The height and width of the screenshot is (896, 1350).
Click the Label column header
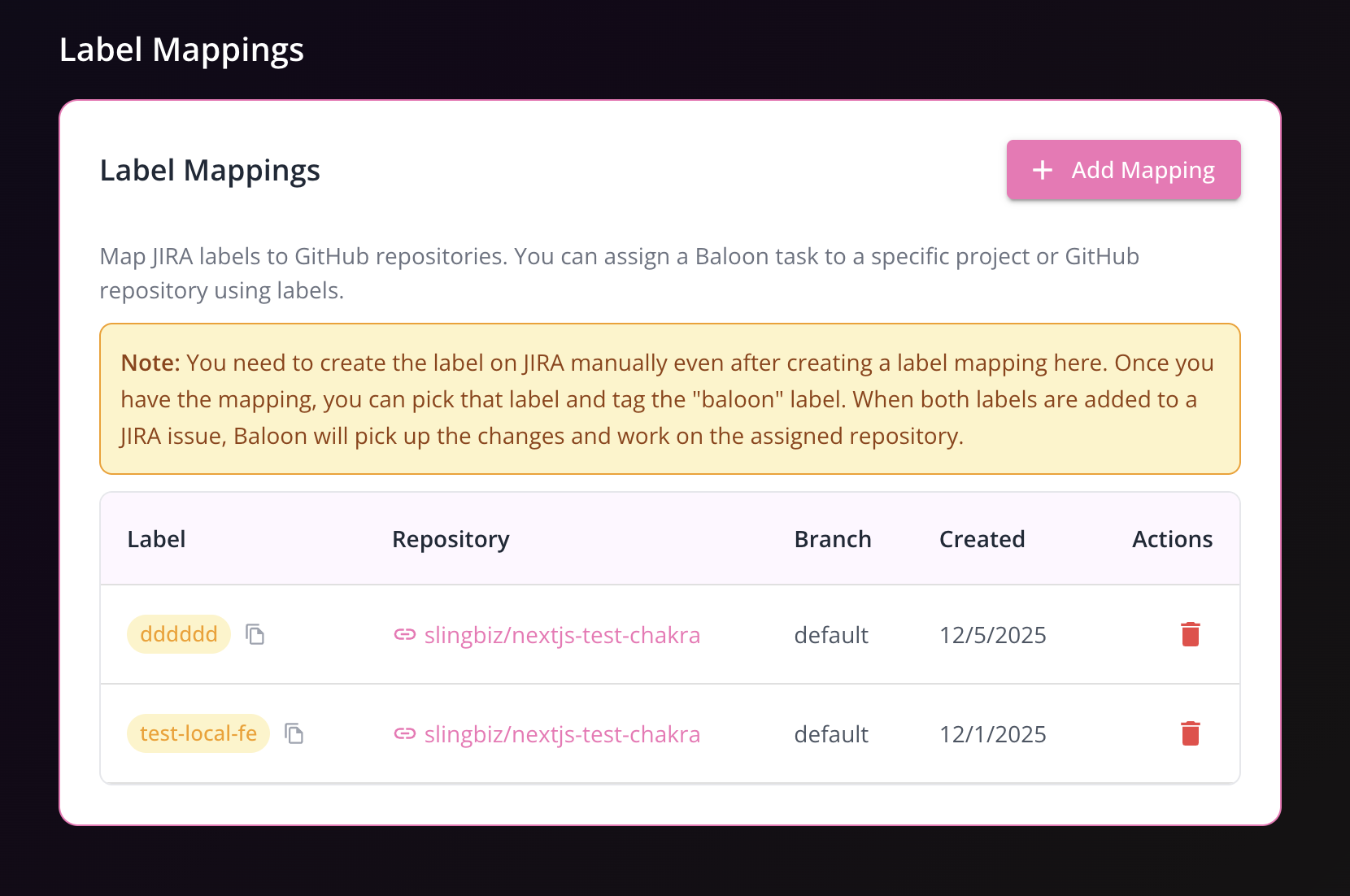point(156,538)
